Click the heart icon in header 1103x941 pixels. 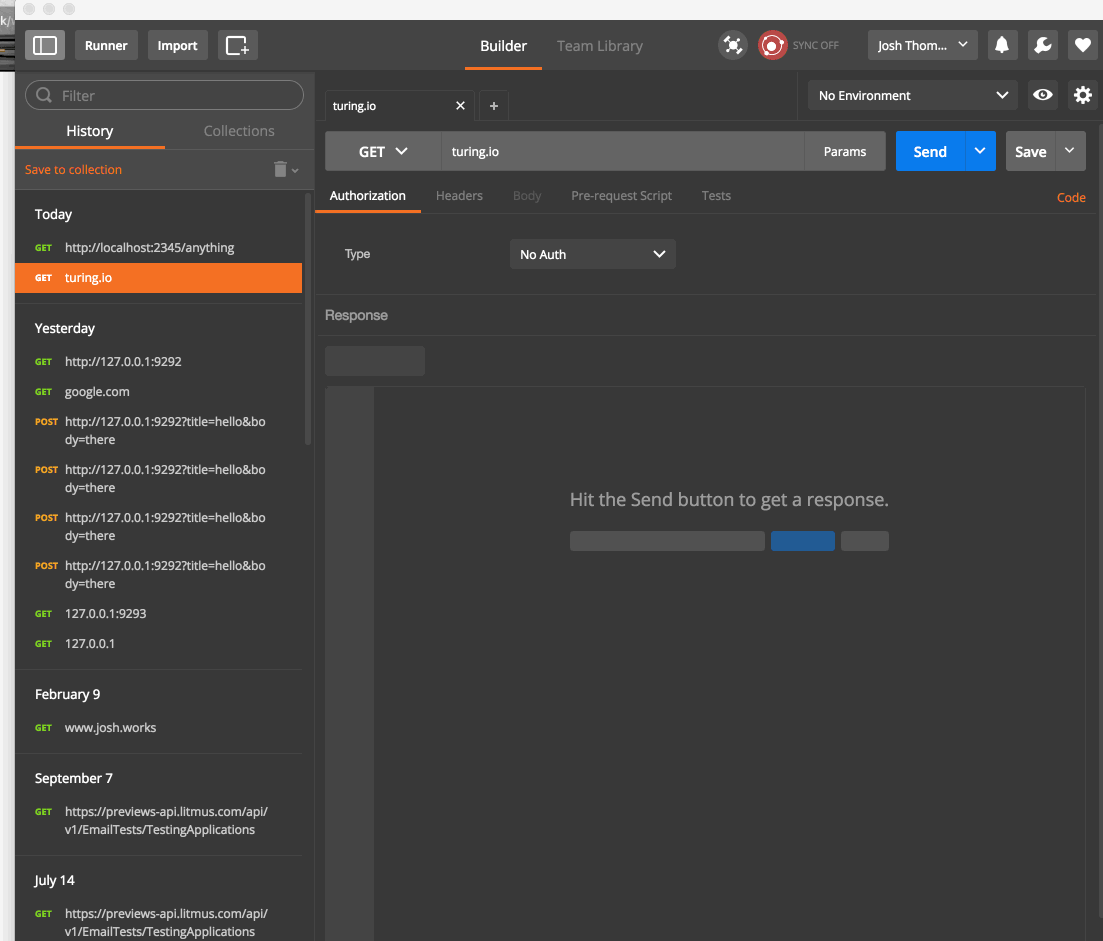(x=1082, y=45)
